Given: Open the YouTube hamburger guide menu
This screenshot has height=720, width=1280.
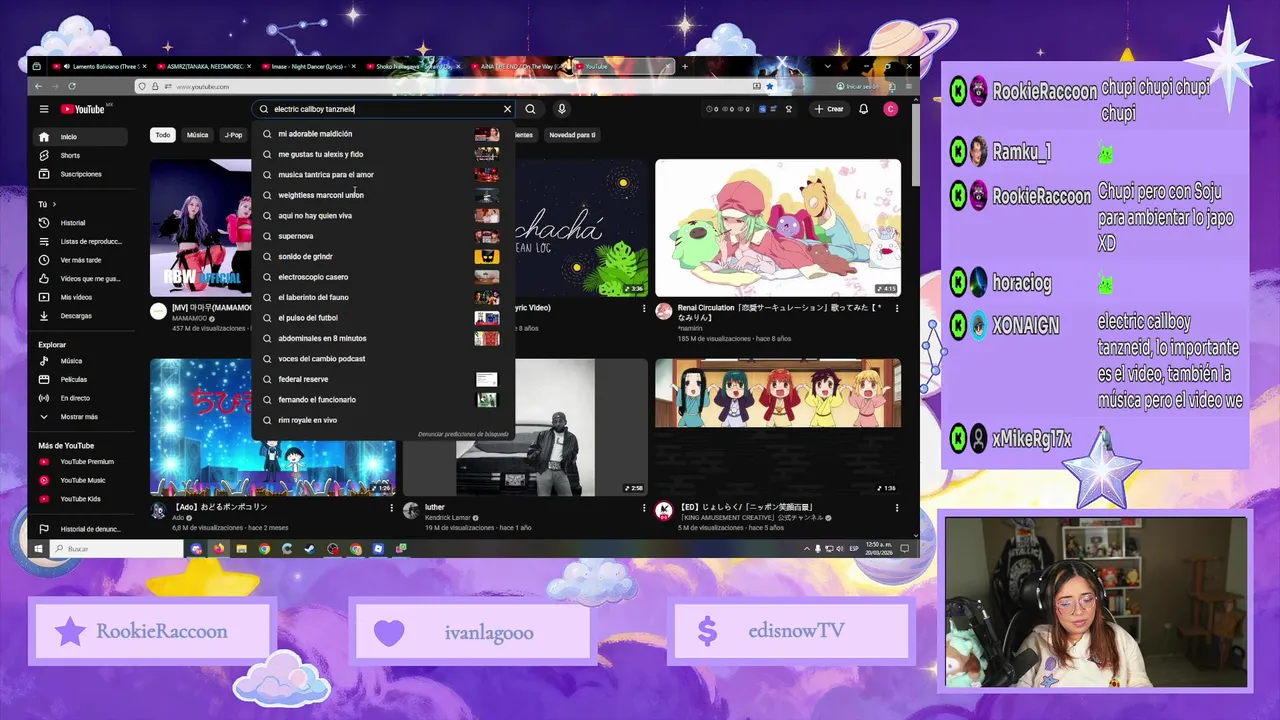Looking at the screenshot, I should pyautogui.click(x=44, y=109).
